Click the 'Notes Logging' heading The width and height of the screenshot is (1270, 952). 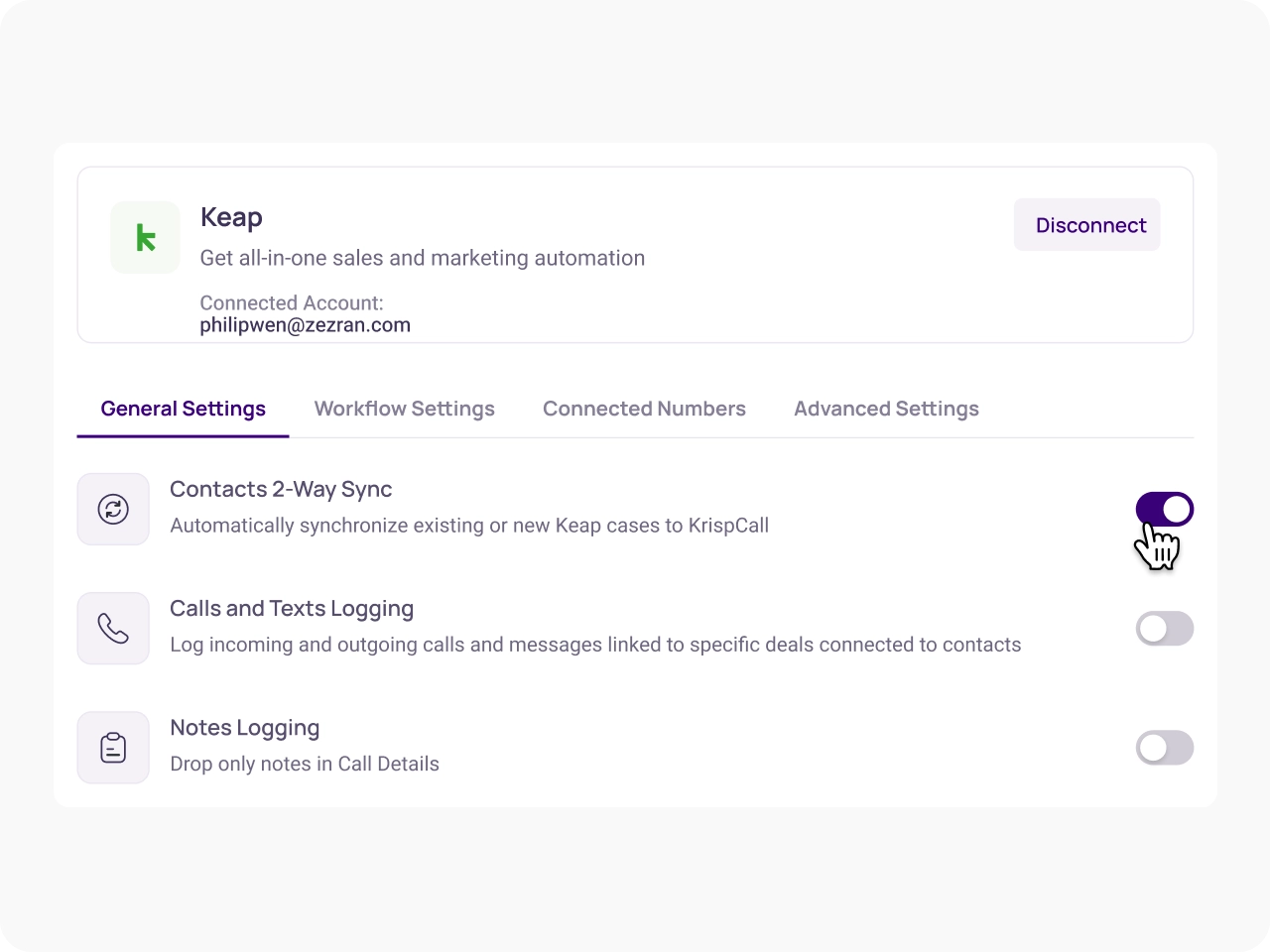pyautogui.click(x=245, y=728)
